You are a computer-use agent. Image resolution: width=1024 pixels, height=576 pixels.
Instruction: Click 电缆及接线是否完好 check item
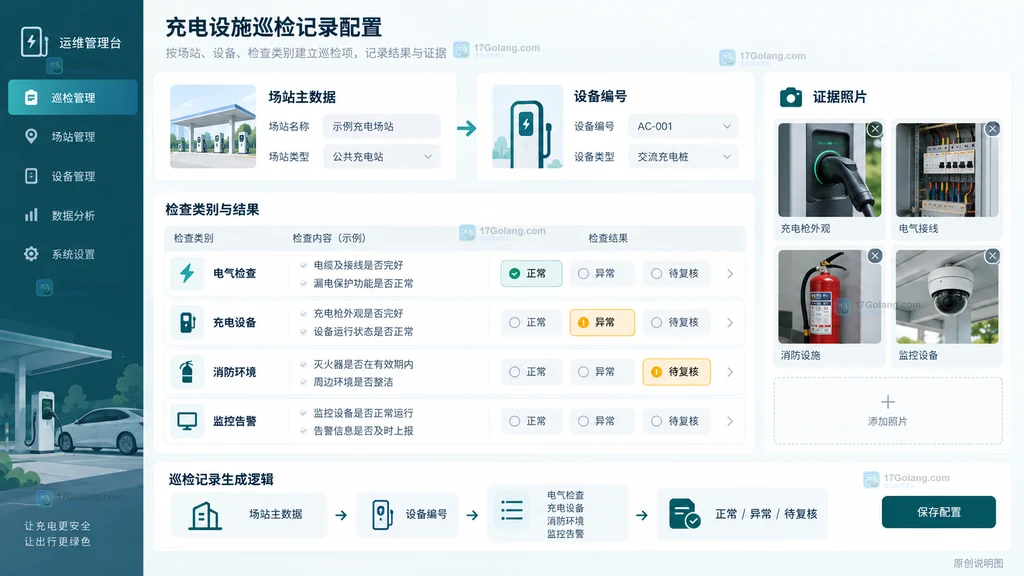[x=358, y=265]
